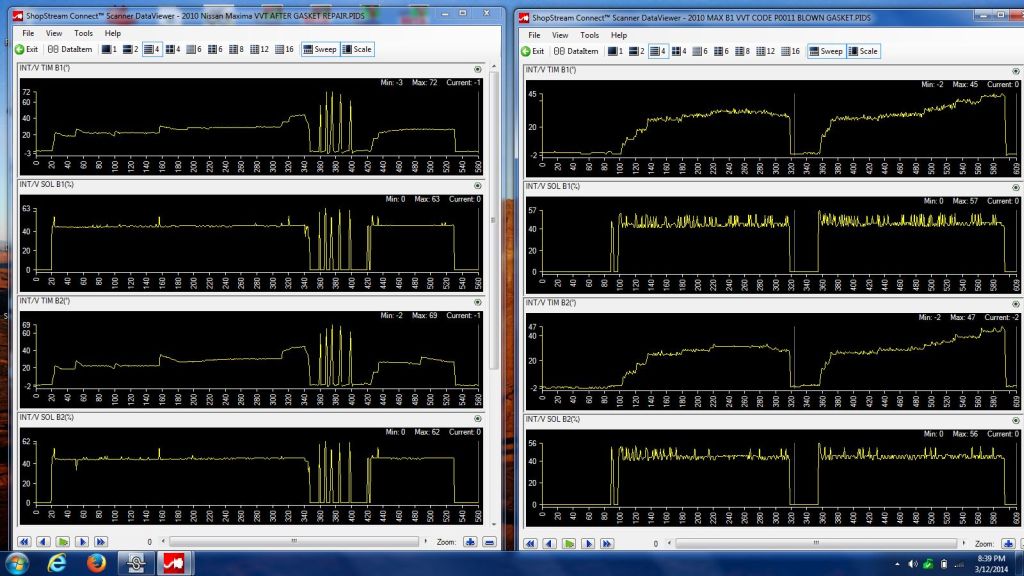Click vertical scrollbar thumb in AFTER GASKET REPAIR window
The height and width of the screenshot is (576, 1024).
point(494,220)
